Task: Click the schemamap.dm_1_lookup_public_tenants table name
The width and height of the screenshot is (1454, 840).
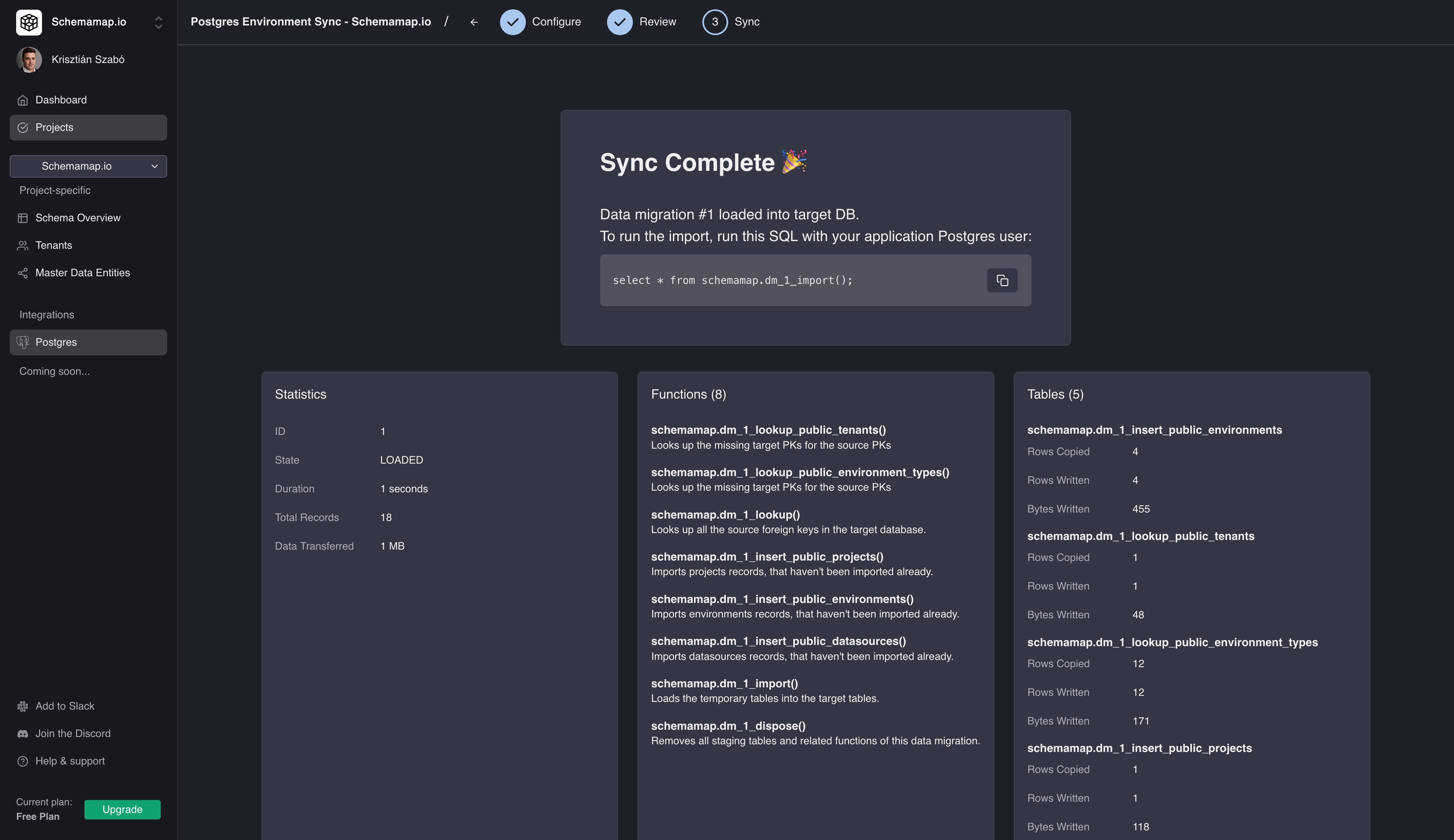Action: (1141, 536)
